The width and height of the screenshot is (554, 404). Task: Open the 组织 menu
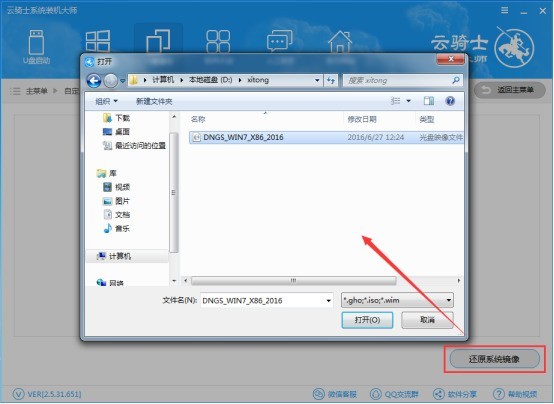106,101
